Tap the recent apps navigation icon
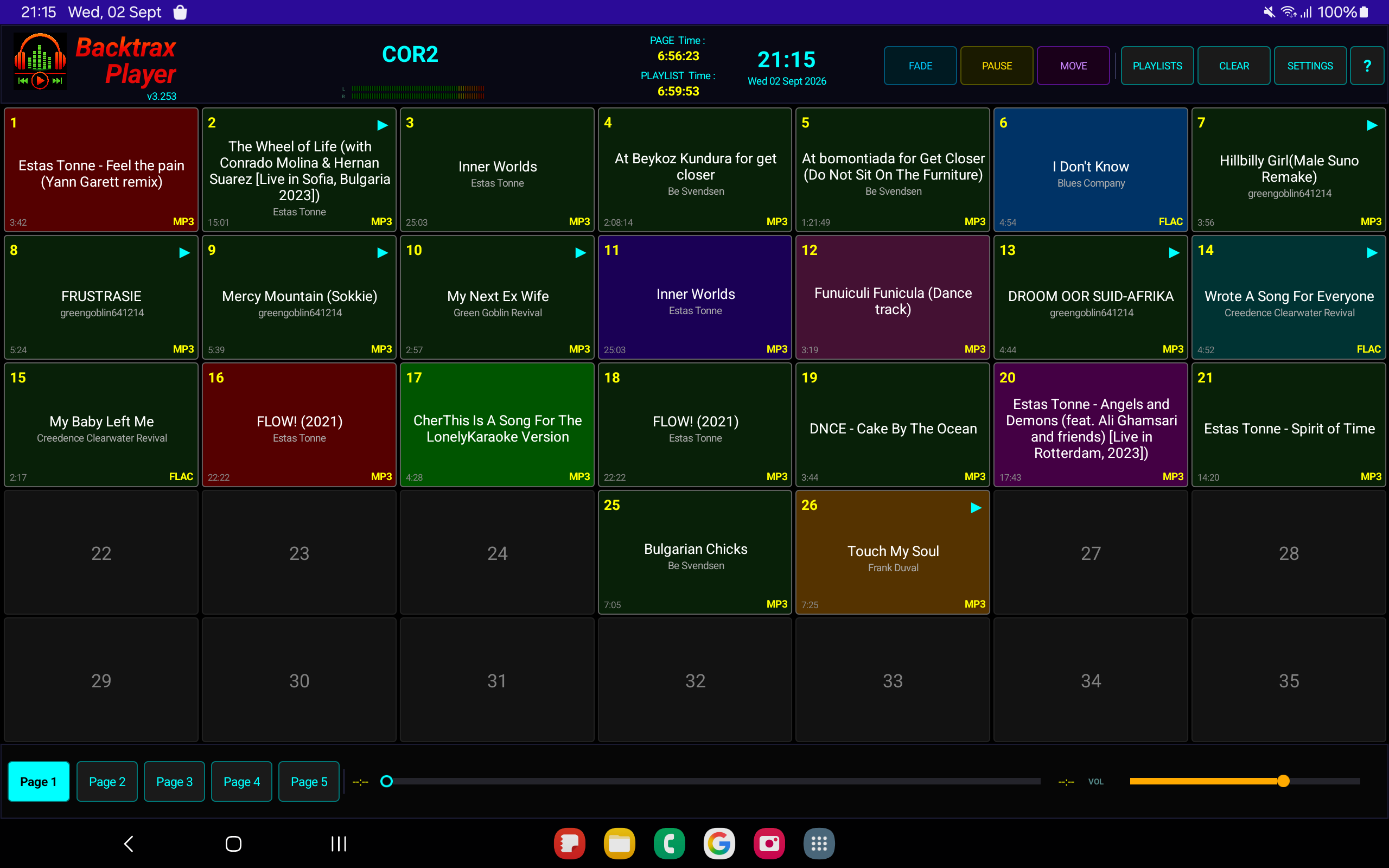The height and width of the screenshot is (868, 1389). [339, 843]
